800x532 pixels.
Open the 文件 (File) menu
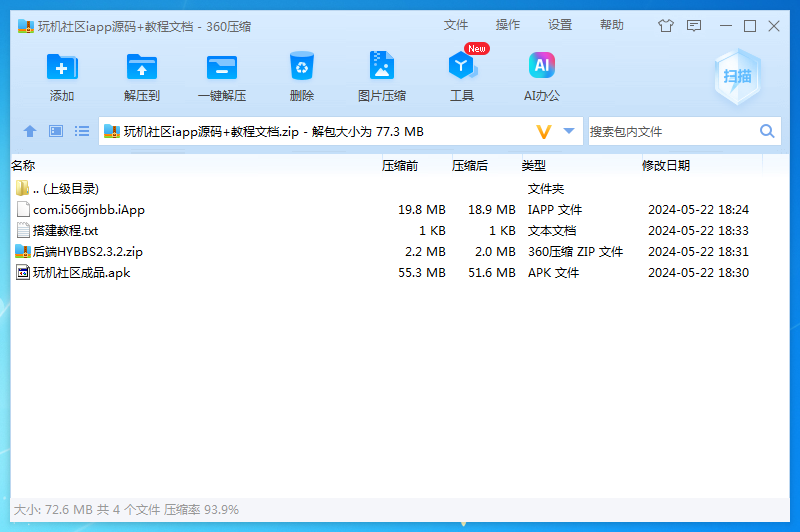tap(456, 25)
